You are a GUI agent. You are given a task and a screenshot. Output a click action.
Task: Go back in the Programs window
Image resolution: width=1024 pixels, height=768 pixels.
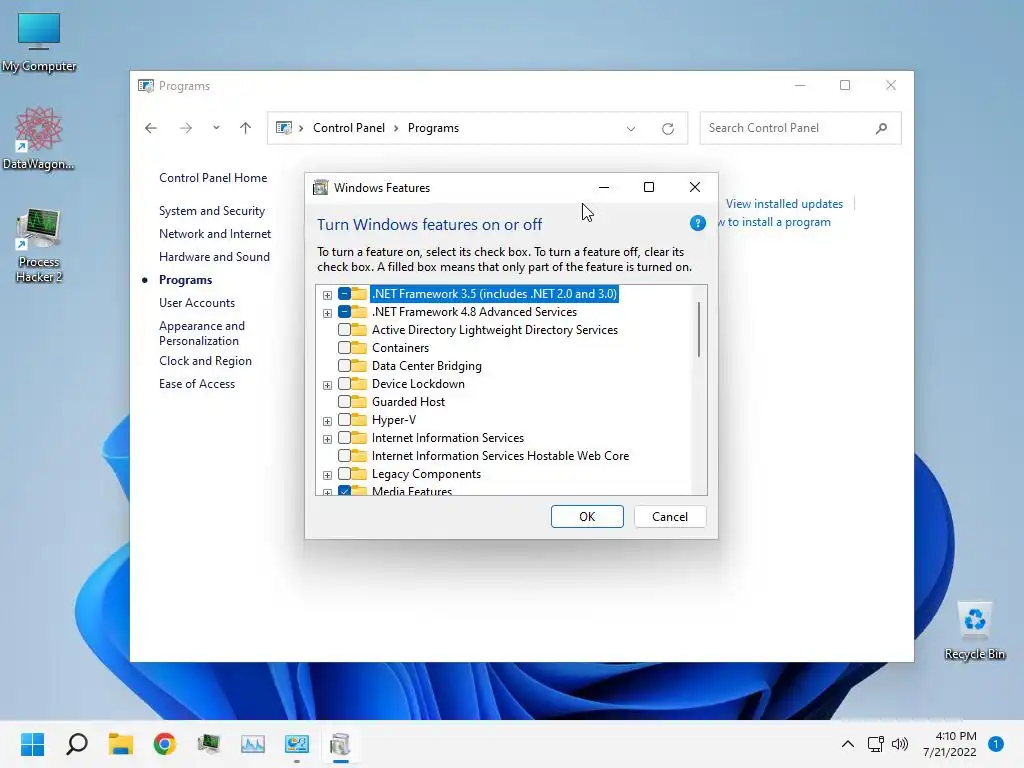[151, 128]
